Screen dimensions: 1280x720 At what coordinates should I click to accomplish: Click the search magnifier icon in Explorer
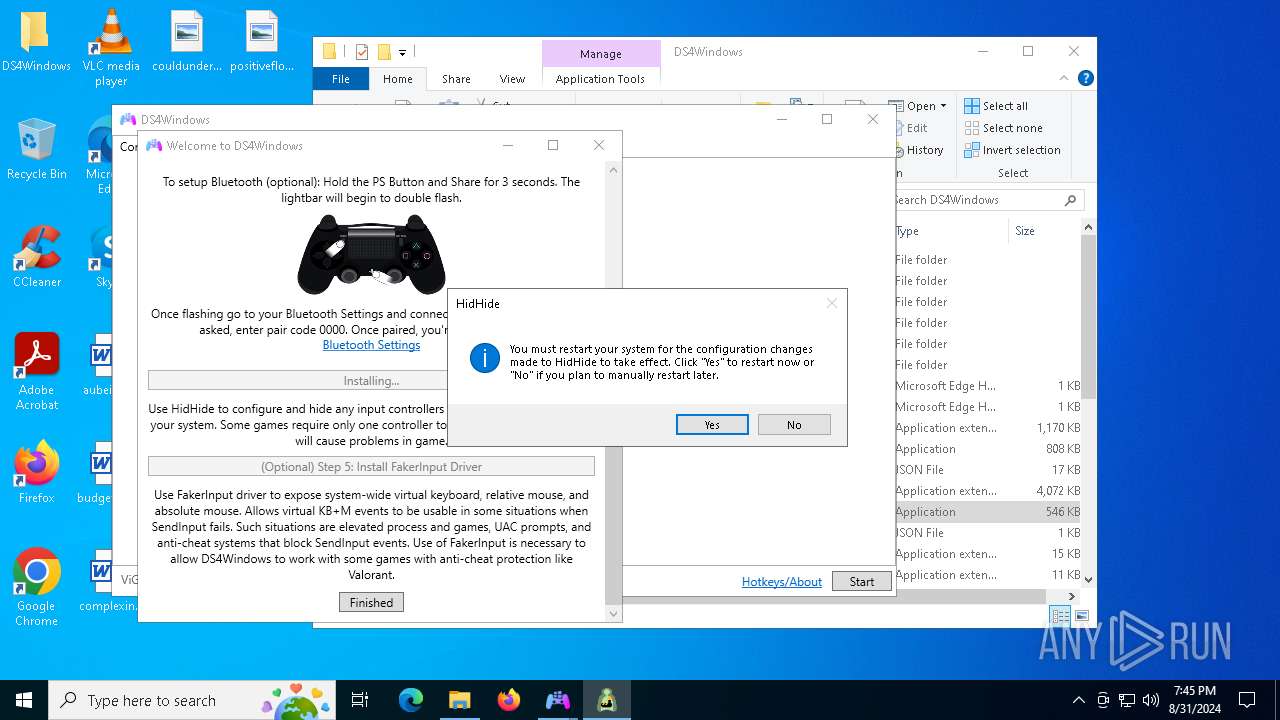tap(1070, 200)
